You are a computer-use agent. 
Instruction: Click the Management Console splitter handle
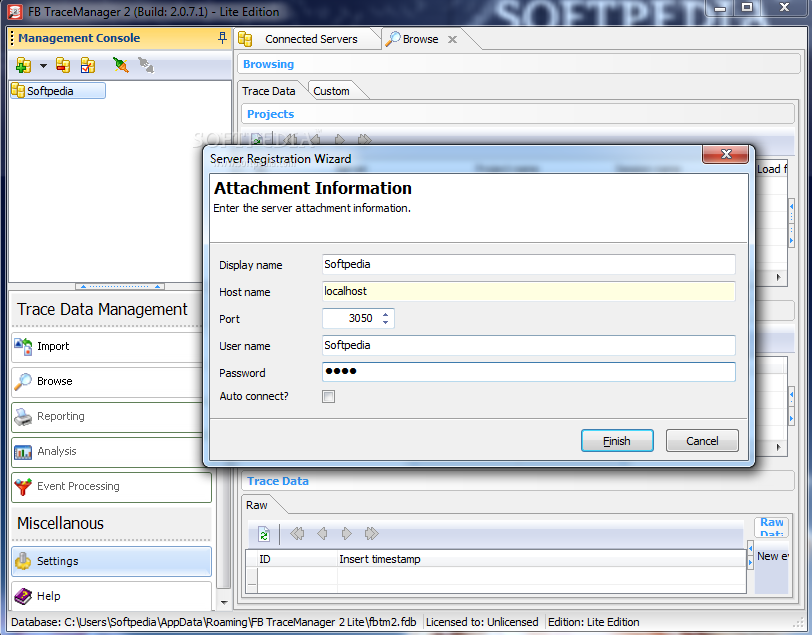120,286
